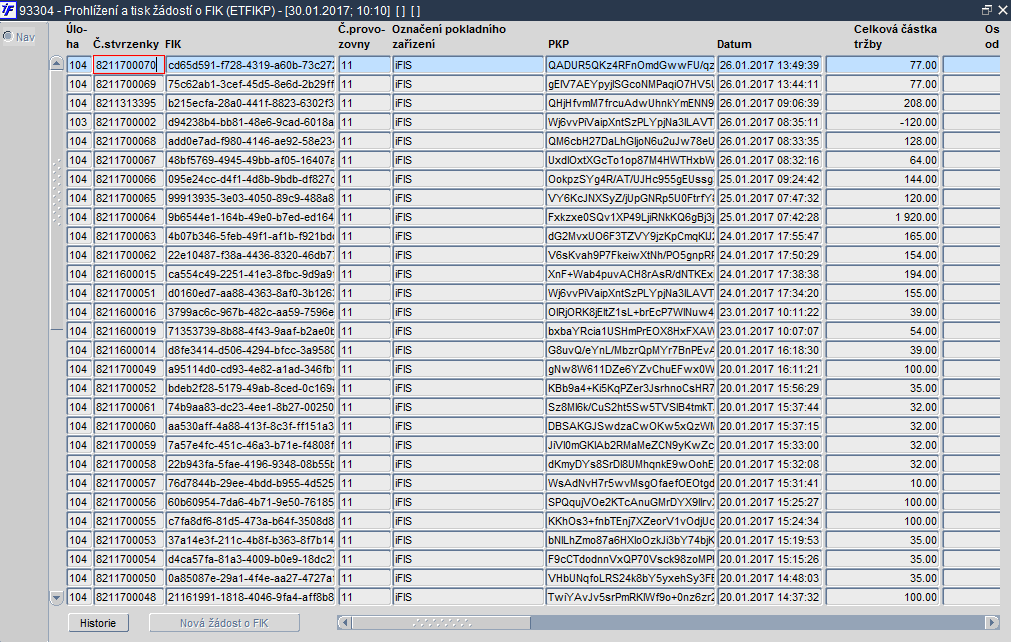Viewport: 1011px width, 642px height.
Task: Click date 25.01.2017 09:24:42
Action: click(x=769, y=179)
